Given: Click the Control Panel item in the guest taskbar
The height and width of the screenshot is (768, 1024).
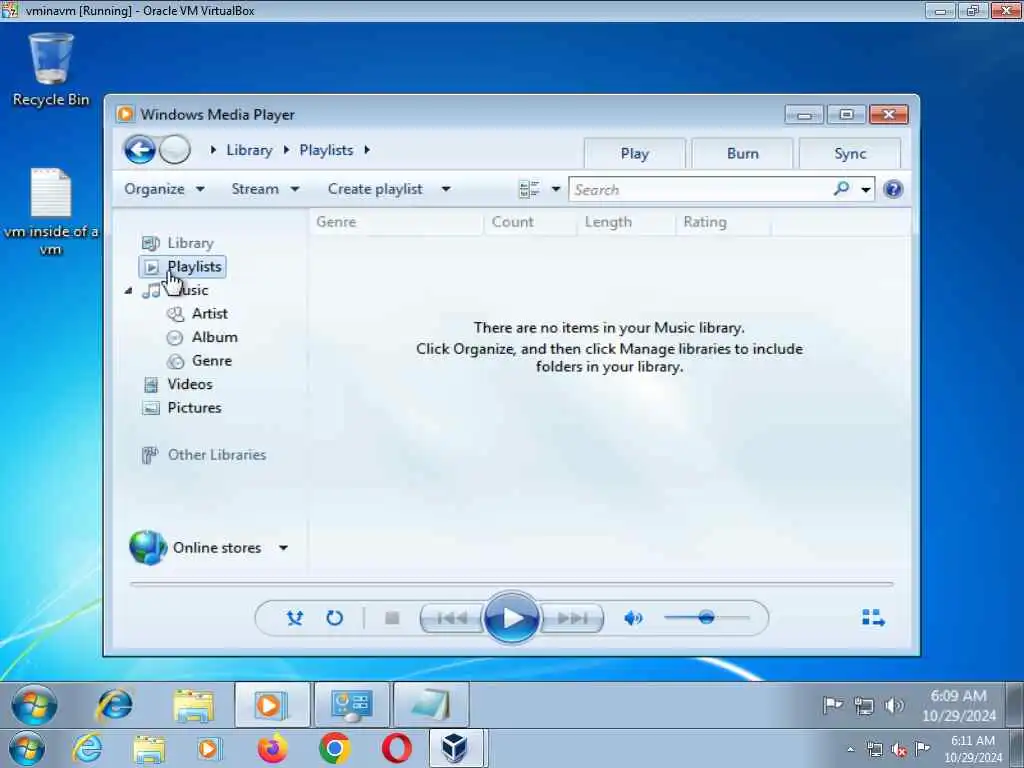Looking at the screenshot, I should (x=352, y=705).
